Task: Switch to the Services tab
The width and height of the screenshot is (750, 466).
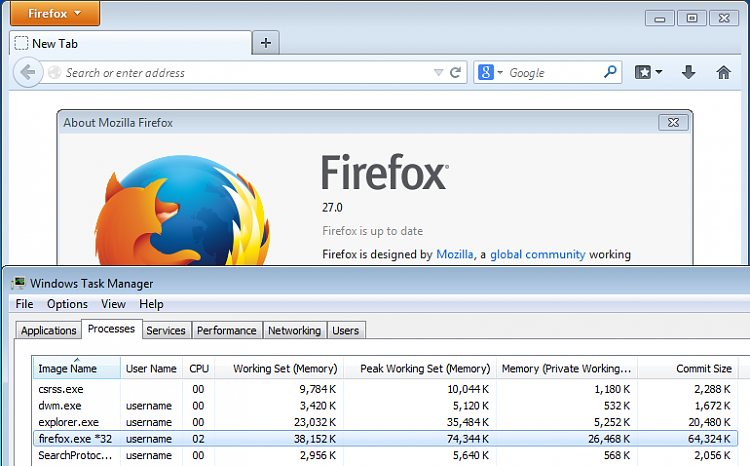Action: (166, 331)
